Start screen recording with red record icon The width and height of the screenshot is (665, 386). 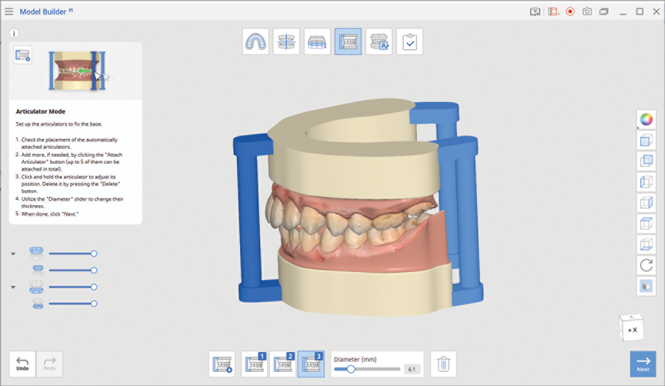pos(570,11)
